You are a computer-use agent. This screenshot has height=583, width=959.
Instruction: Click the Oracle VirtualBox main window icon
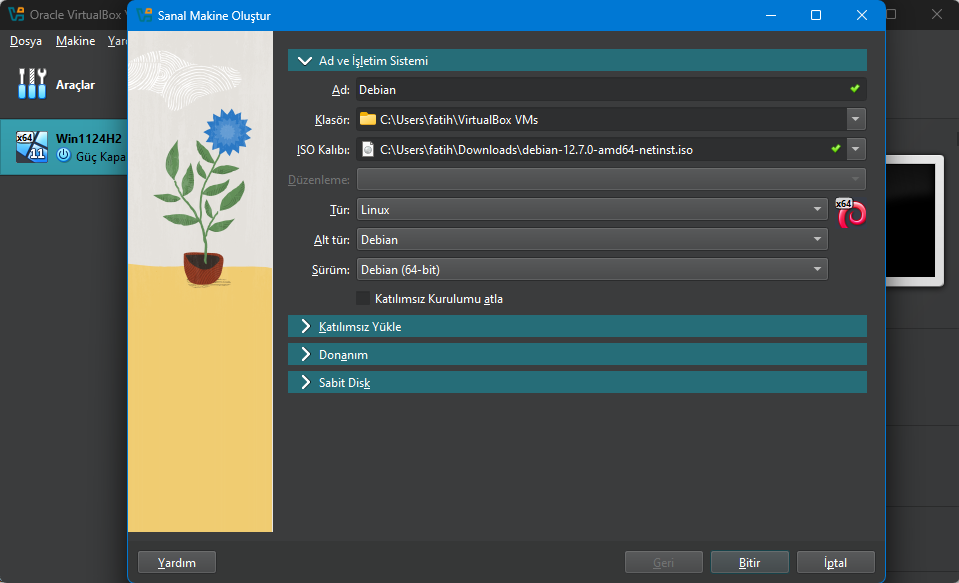(x=16, y=16)
